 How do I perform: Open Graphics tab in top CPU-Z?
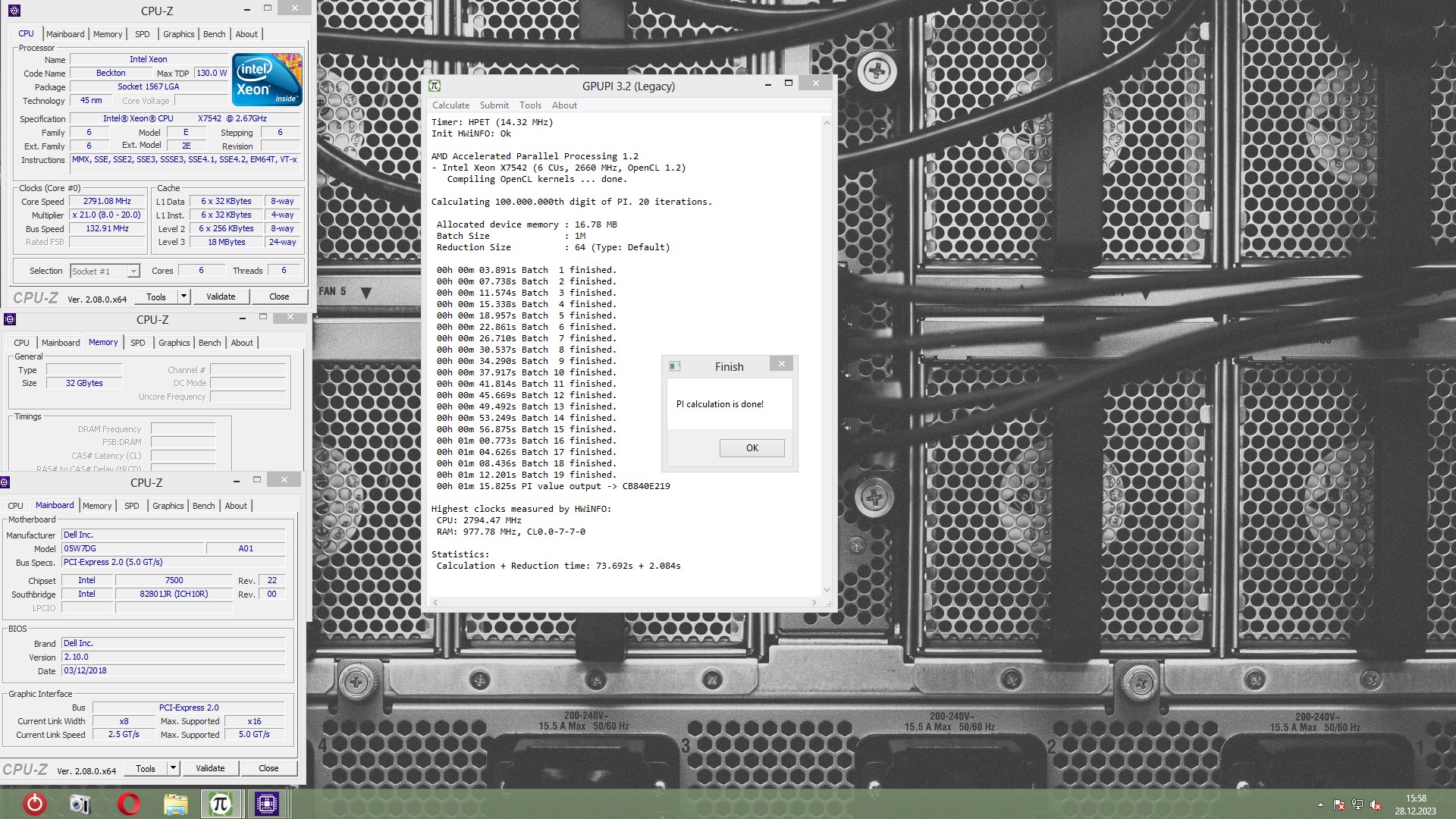click(x=179, y=34)
